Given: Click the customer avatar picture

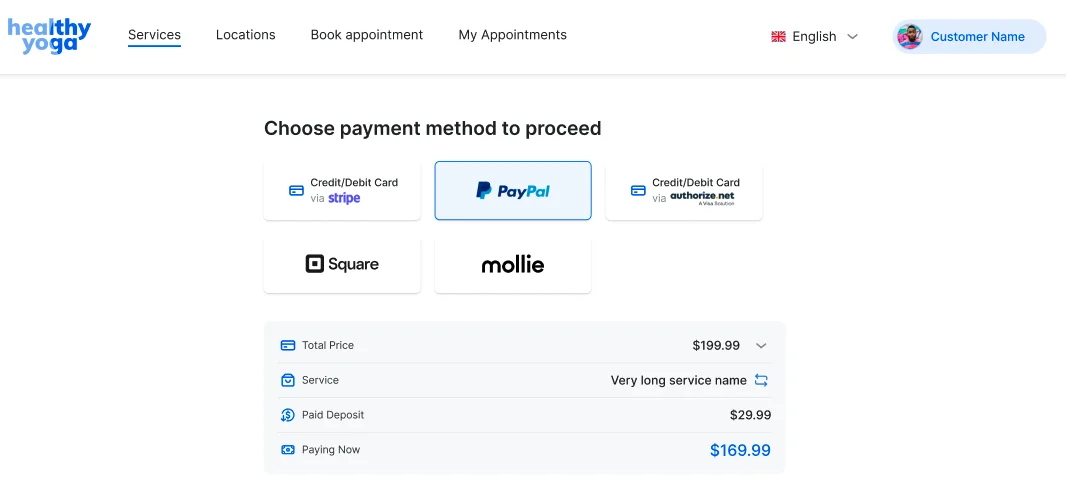Looking at the screenshot, I should pos(909,37).
